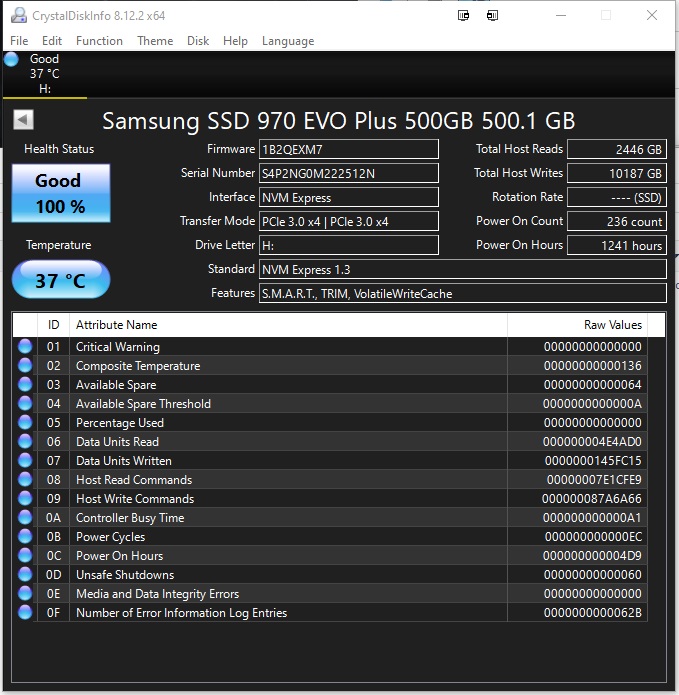
Task: Open the Theme menu
Action: tap(155, 41)
